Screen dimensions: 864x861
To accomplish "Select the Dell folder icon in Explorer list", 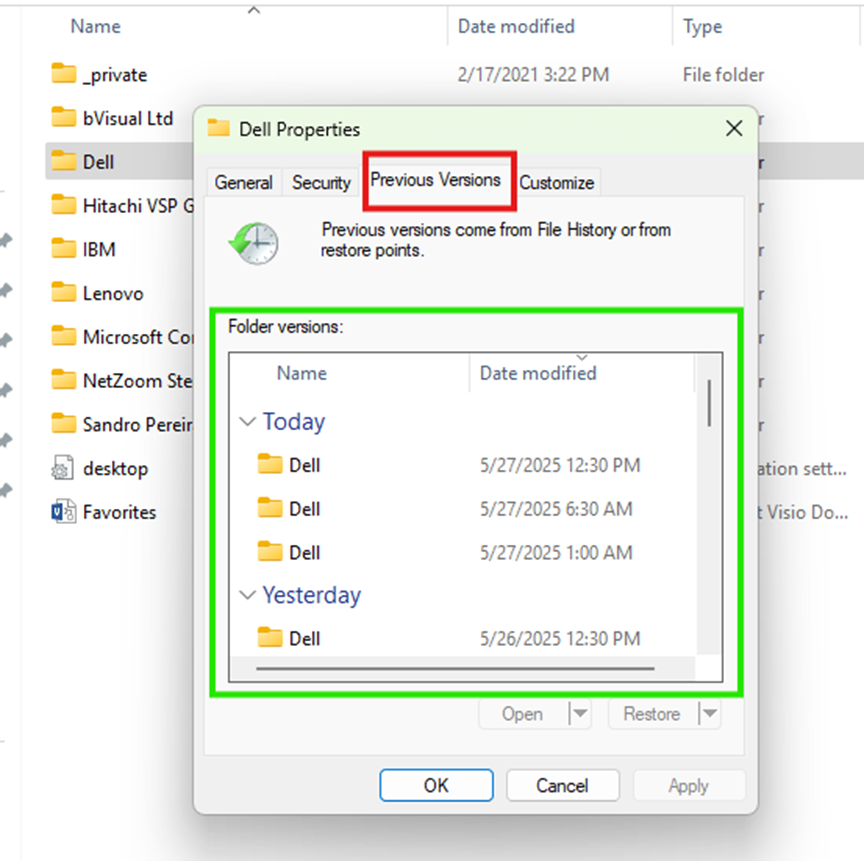I will click(x=63, y=161).
